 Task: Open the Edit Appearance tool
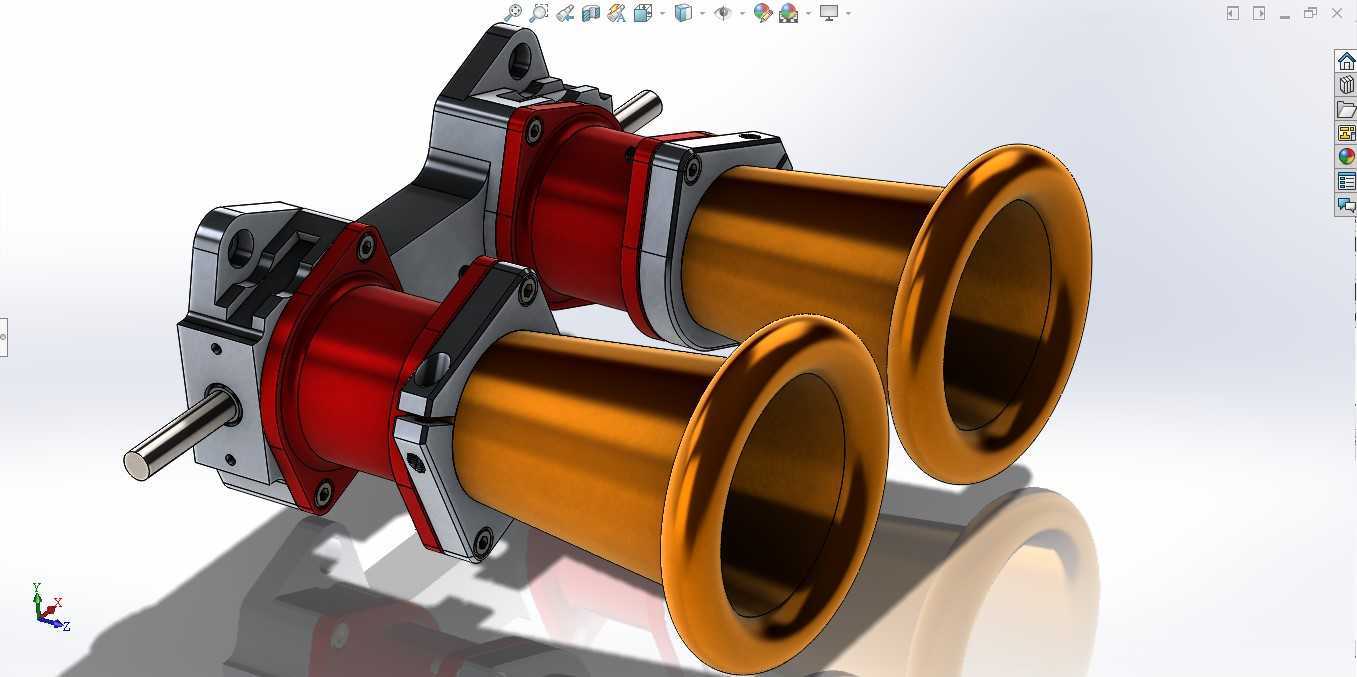(x=763, y=13)
